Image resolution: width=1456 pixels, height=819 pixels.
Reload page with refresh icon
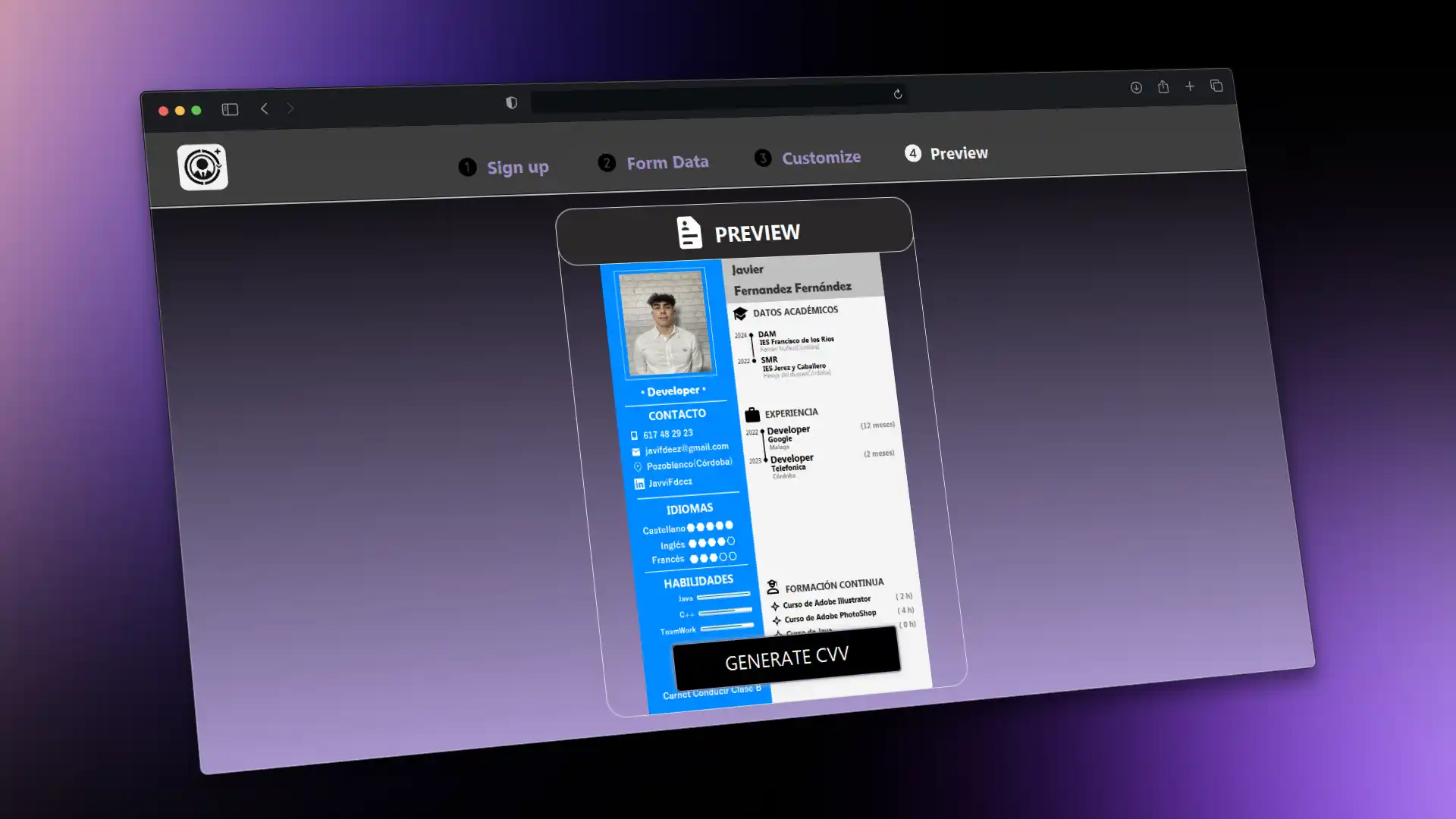coord(897,94)
